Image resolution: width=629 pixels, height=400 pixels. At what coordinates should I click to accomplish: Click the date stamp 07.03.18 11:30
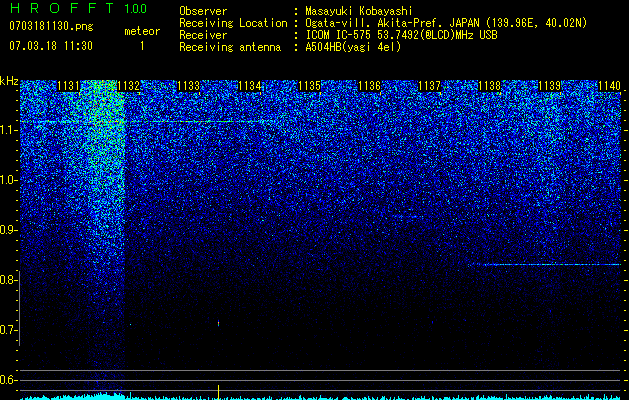[x=51, y=46]
